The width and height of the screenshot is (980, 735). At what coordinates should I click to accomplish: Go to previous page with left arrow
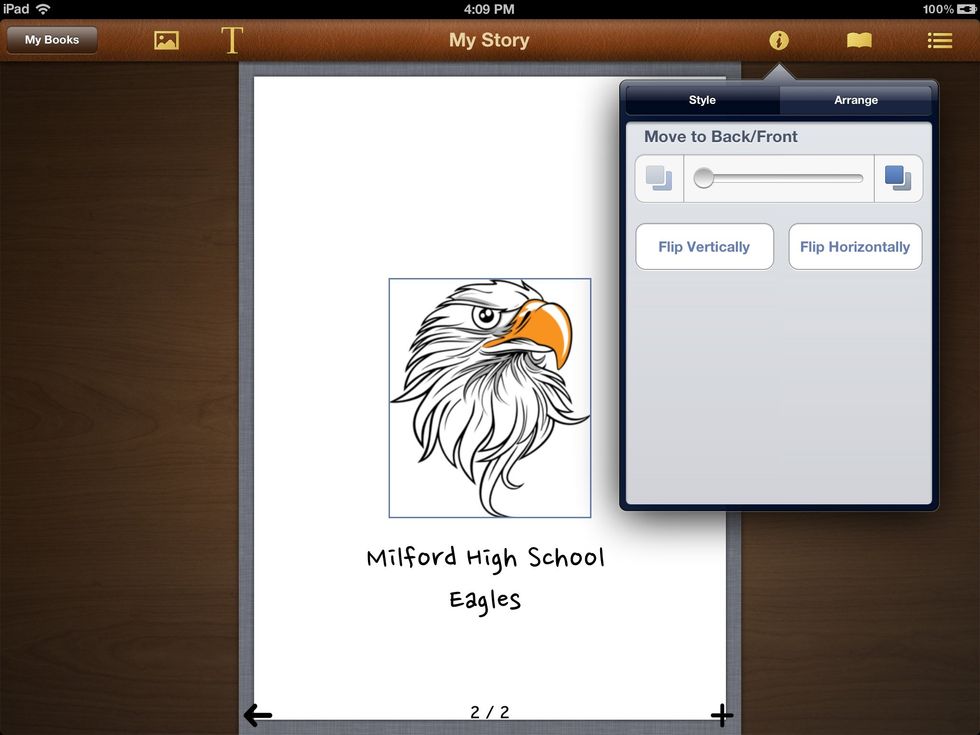coord(258,714)
